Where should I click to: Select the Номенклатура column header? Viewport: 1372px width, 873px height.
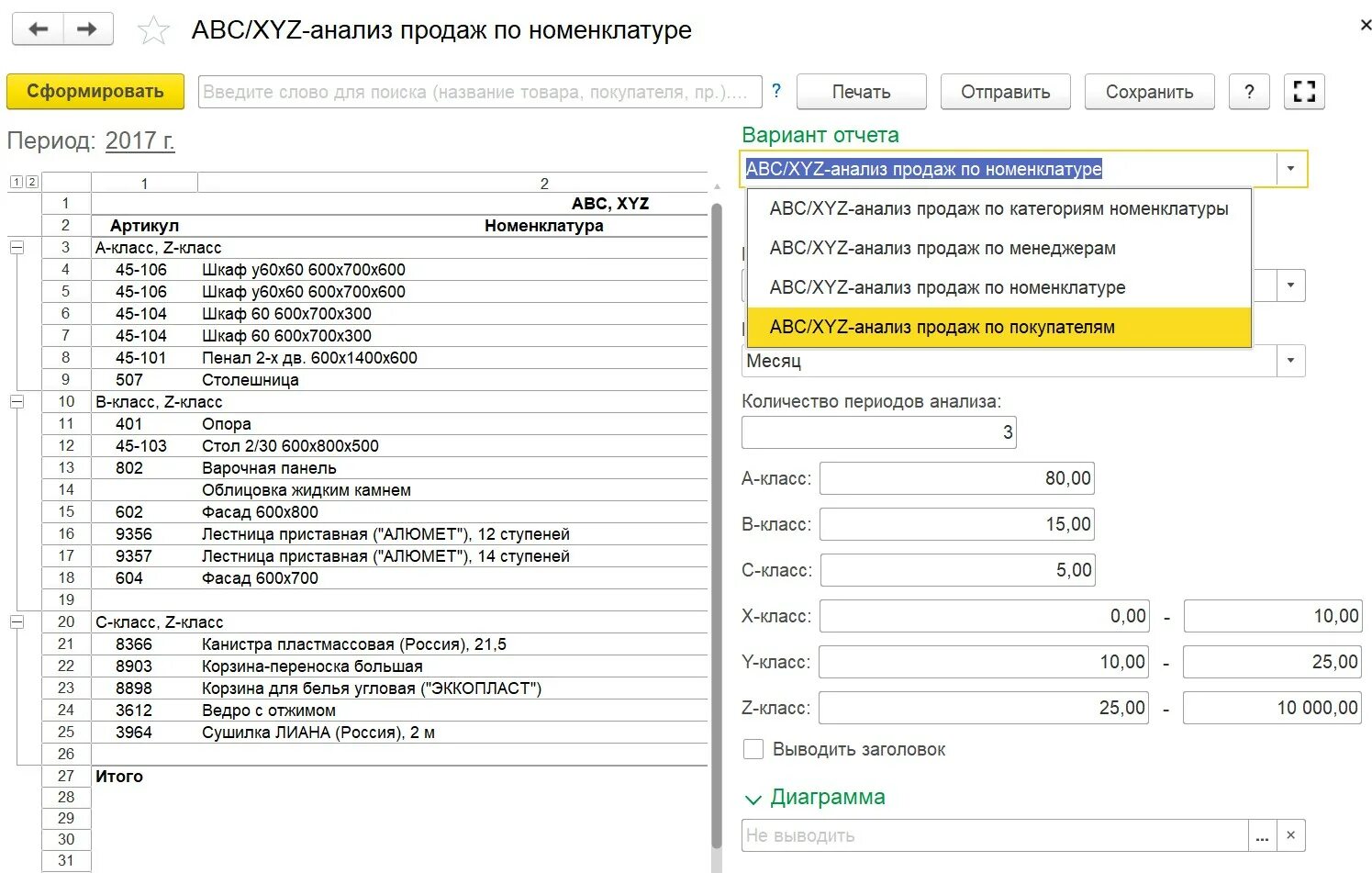click(x=544, y=226)
